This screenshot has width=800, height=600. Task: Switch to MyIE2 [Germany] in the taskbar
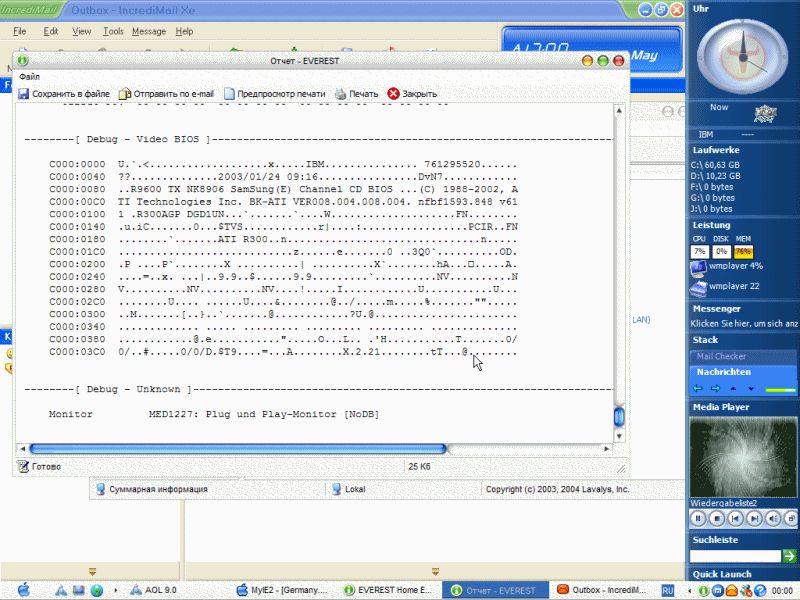282,590
